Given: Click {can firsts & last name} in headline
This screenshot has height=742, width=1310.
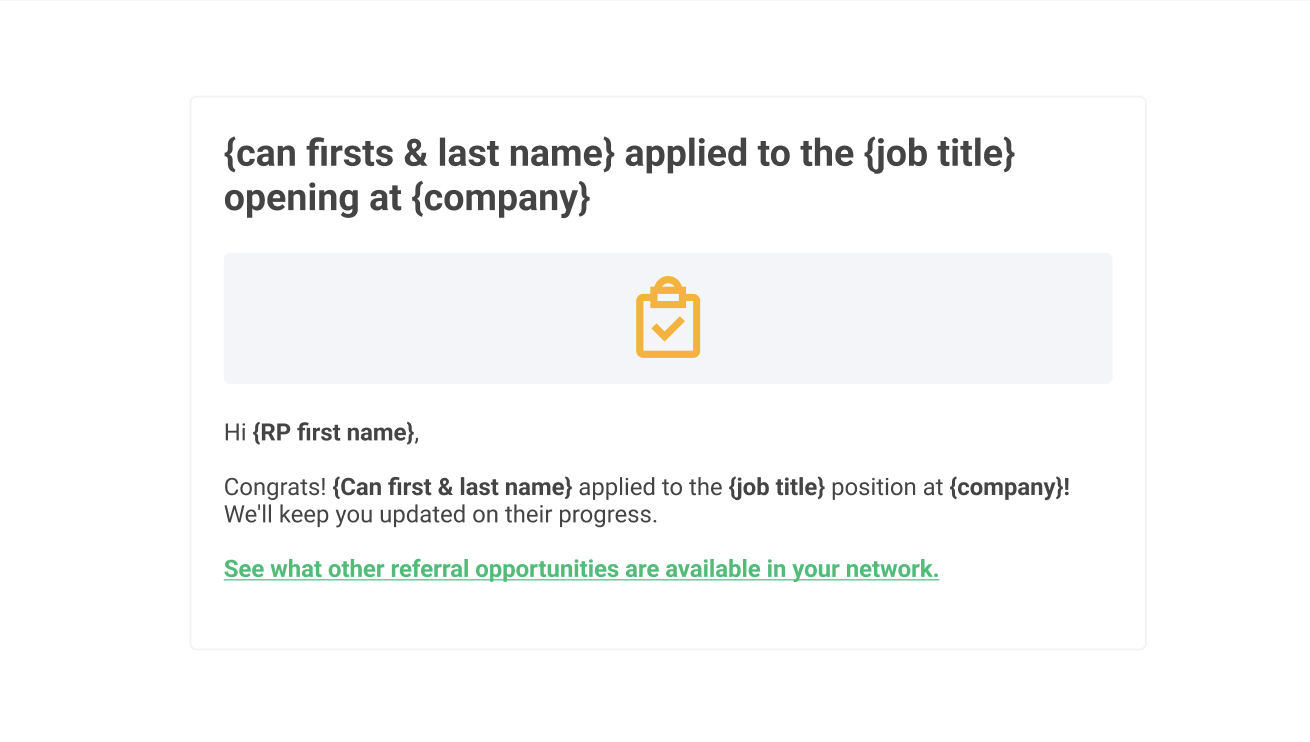Looking at the screenshot, I should [x=420, y=154].
